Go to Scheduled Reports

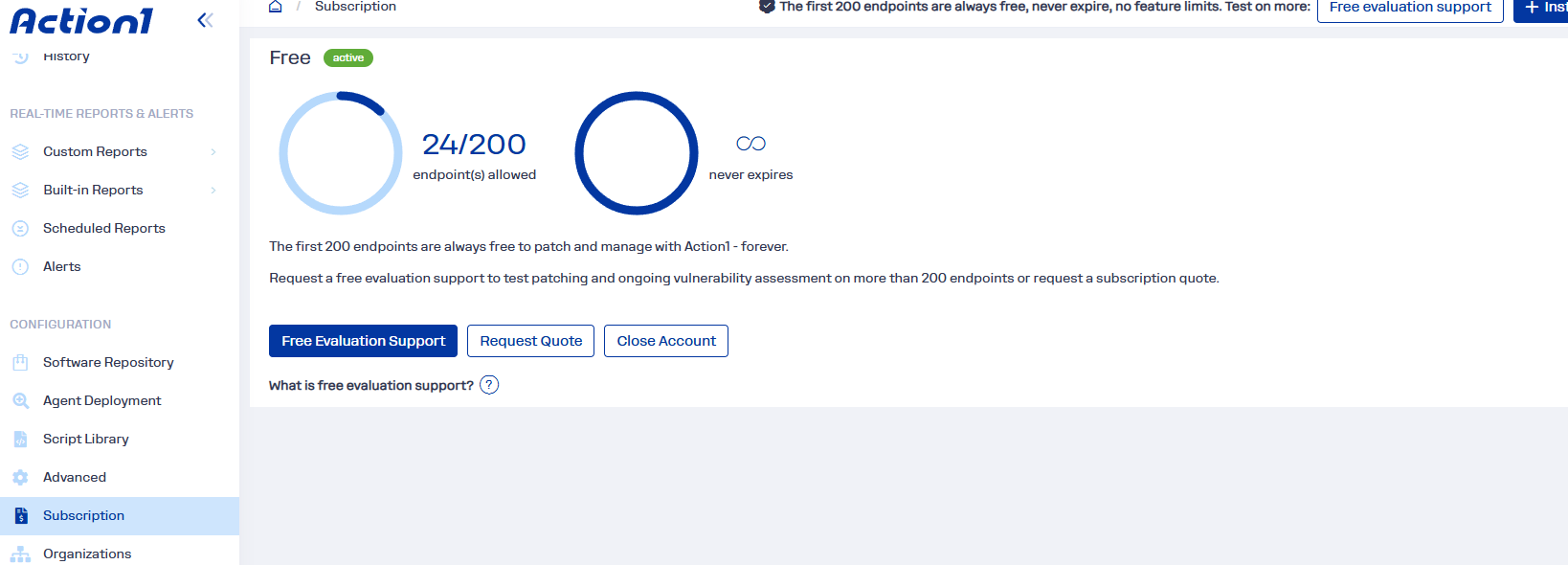(120, 228)
